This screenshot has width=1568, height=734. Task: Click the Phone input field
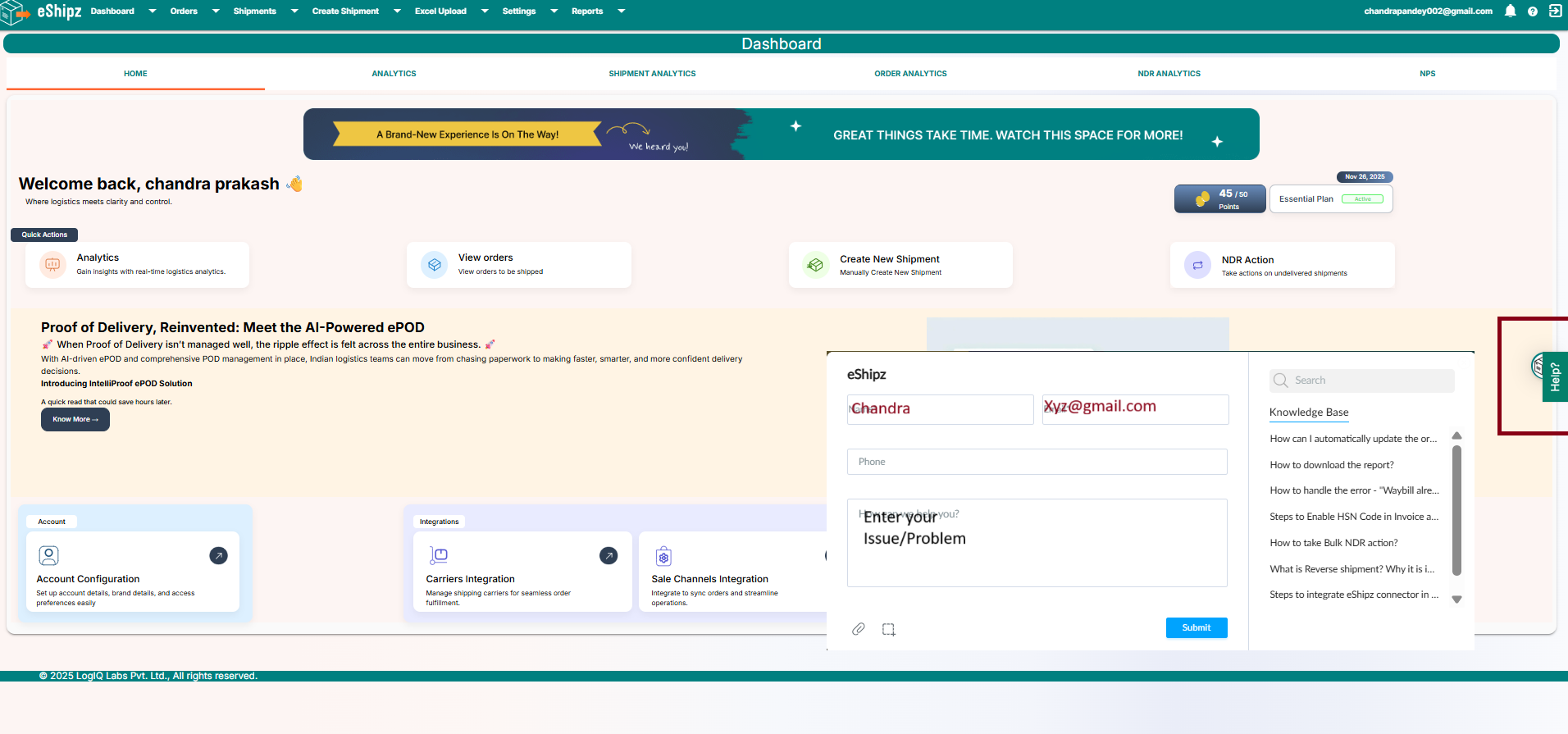pyautogui.click(x=1037, y=462)
